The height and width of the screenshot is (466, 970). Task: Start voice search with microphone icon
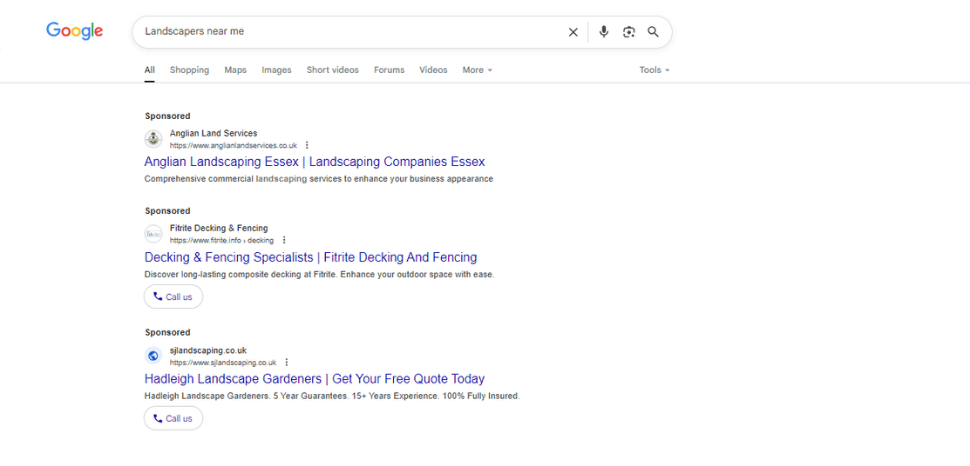coord(604,32)
